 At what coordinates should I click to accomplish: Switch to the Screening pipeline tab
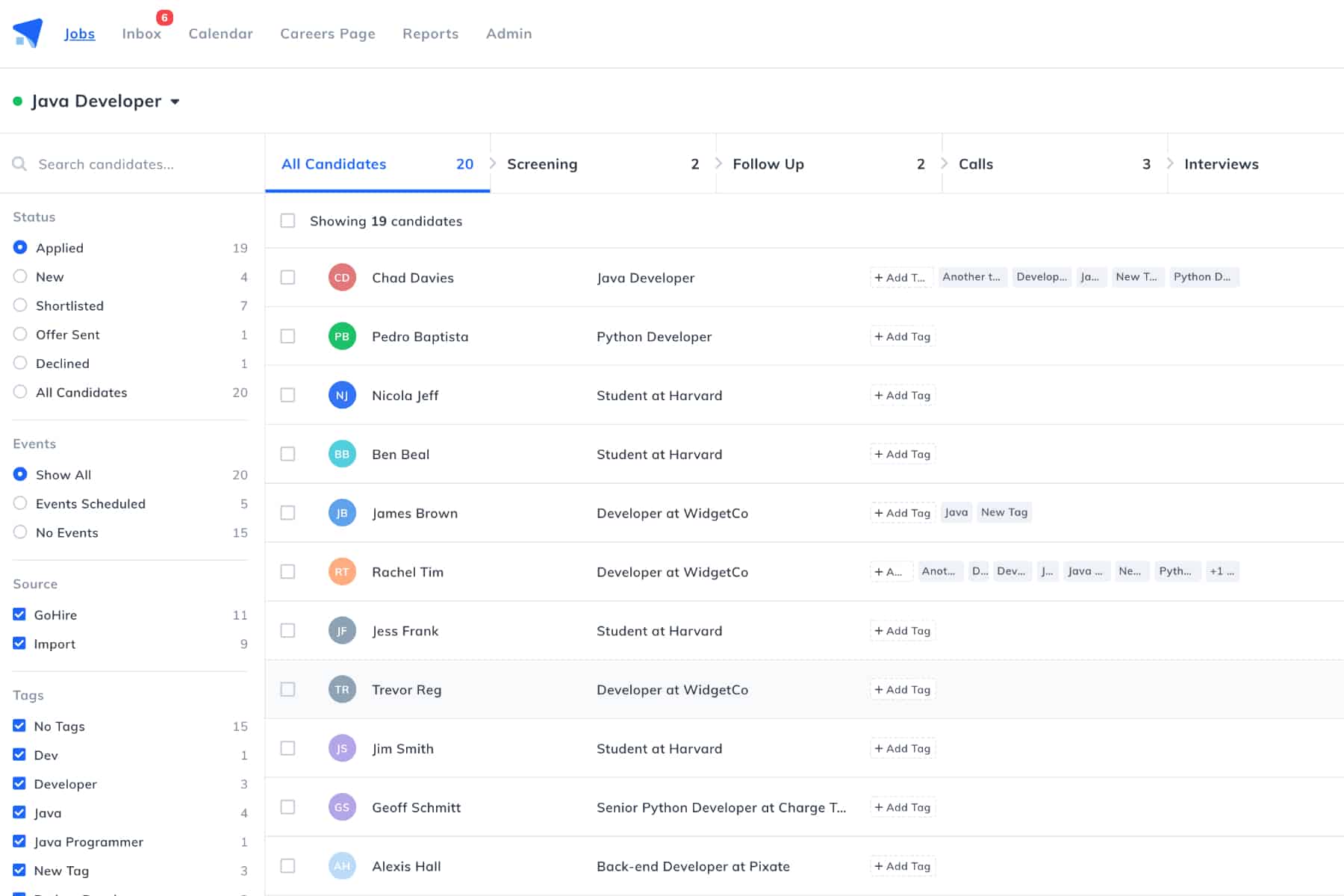543,164
